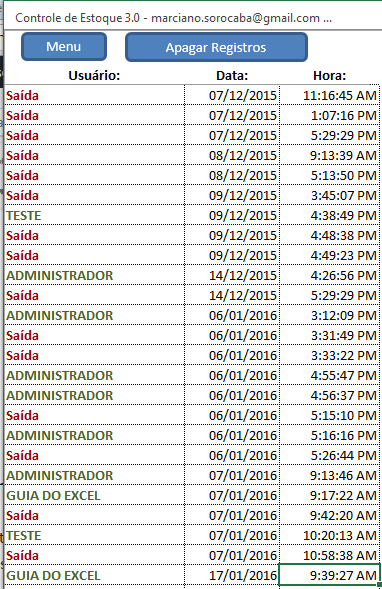Select the TESTE cell dated 09/12/2015
382x589 pixels.
tap(95, 215)
